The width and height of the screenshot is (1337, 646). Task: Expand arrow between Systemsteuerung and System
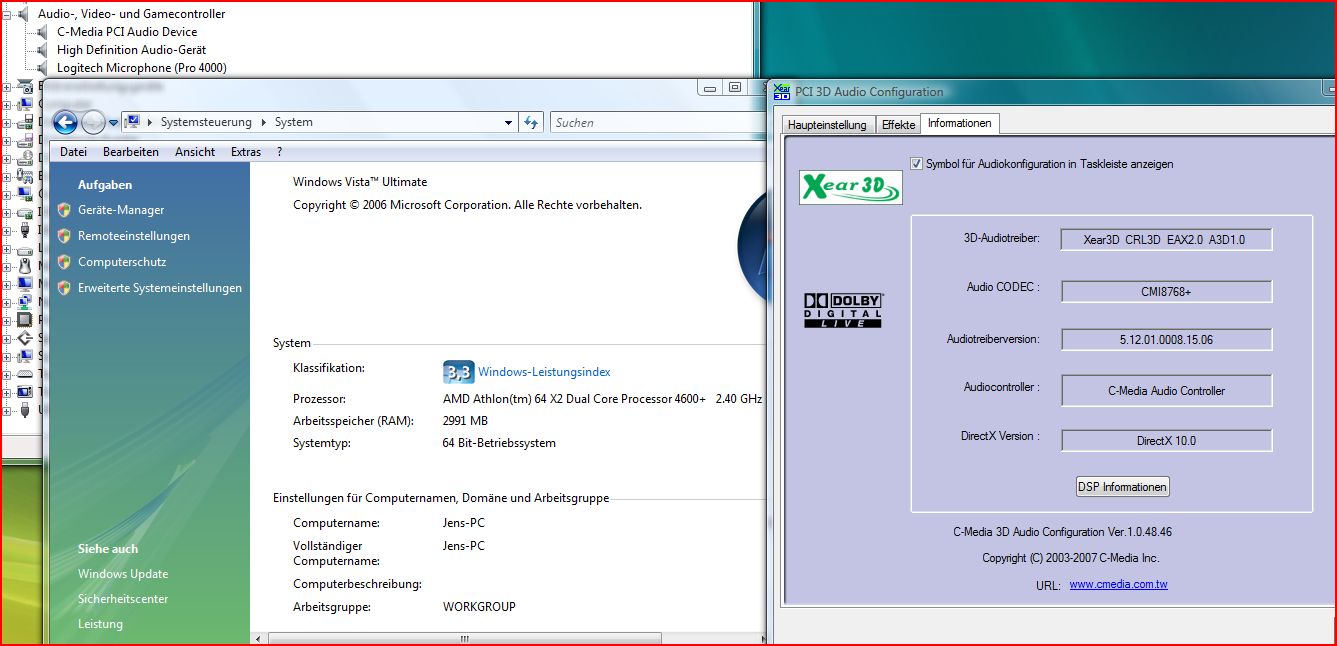pos(265,122)
